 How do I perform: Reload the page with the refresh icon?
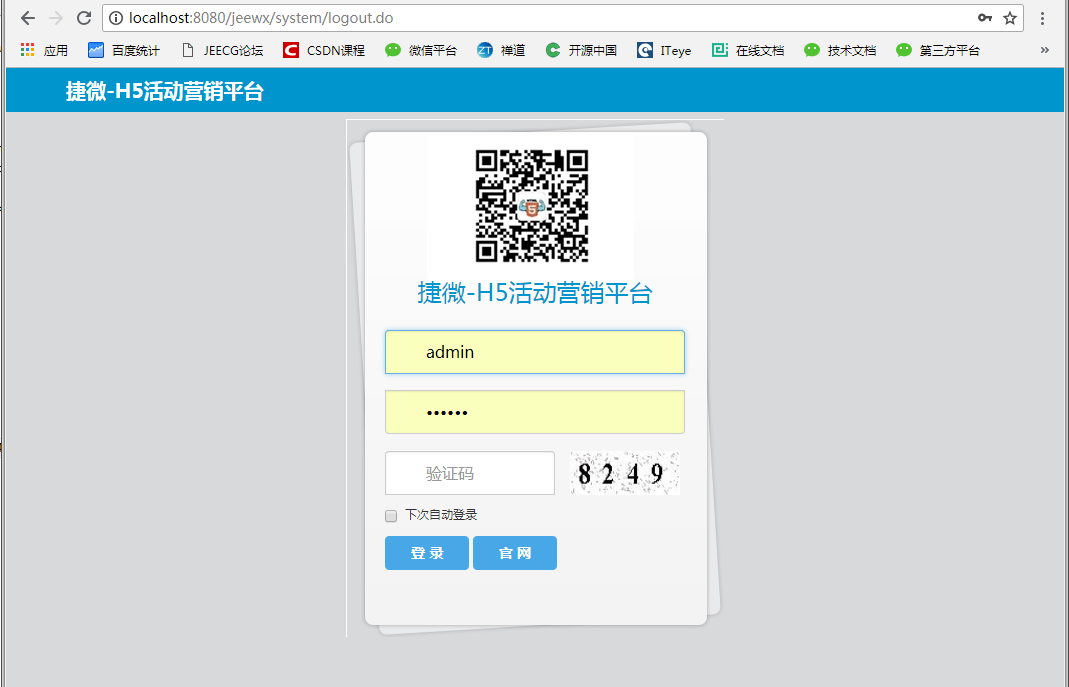[84, 18]
